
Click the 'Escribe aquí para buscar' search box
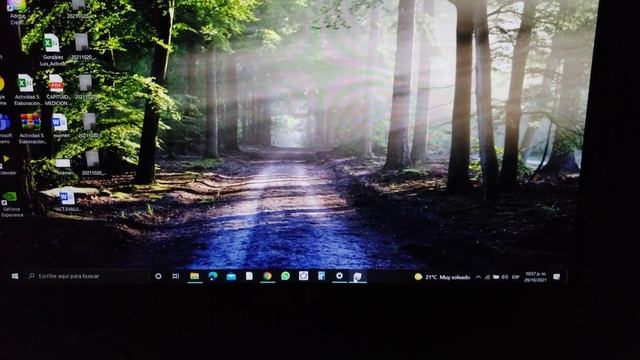click(x=87, y=276)
